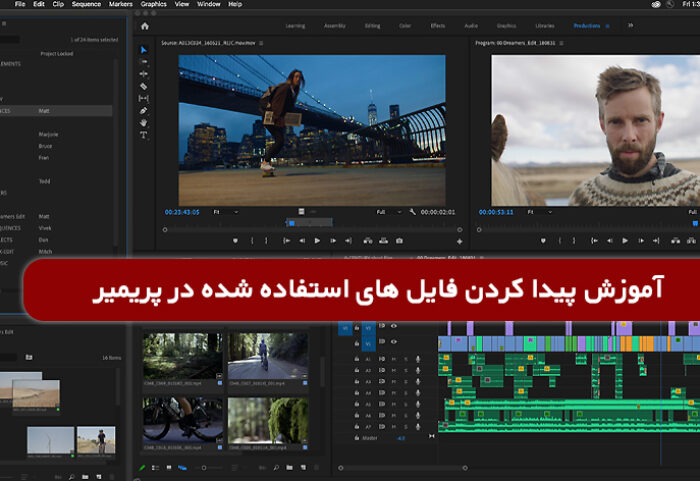Screen dimensions: 700x481
Task: Click Lift button in Program monitor
Action: click(x=675, y=241)
